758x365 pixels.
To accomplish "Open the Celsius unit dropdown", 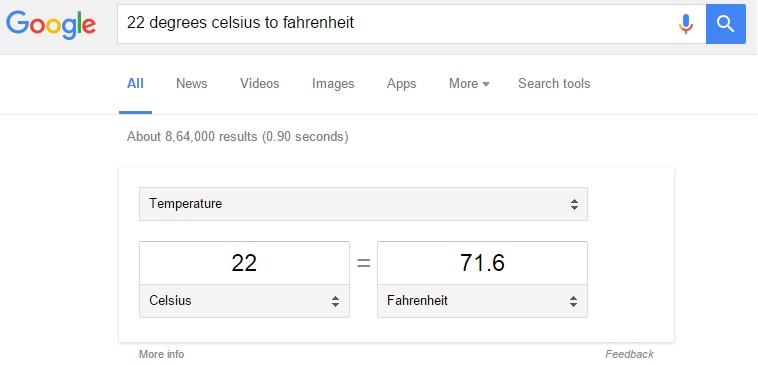I will coord(244,301).
